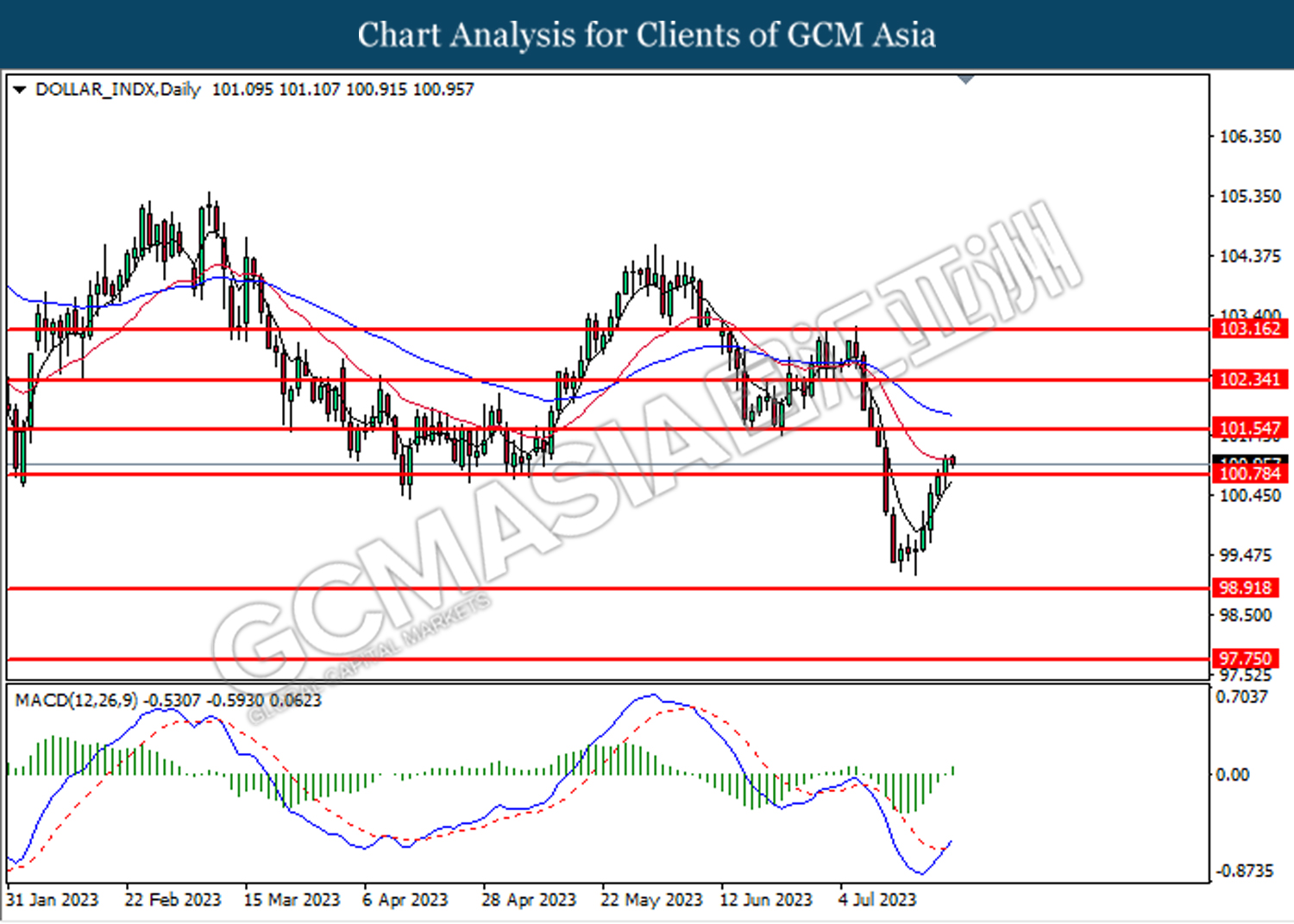Click the DOLLAR_INDX,Daily symbol title
The width and height of the screenshot is (1294, 924).
tap(118, 90)
